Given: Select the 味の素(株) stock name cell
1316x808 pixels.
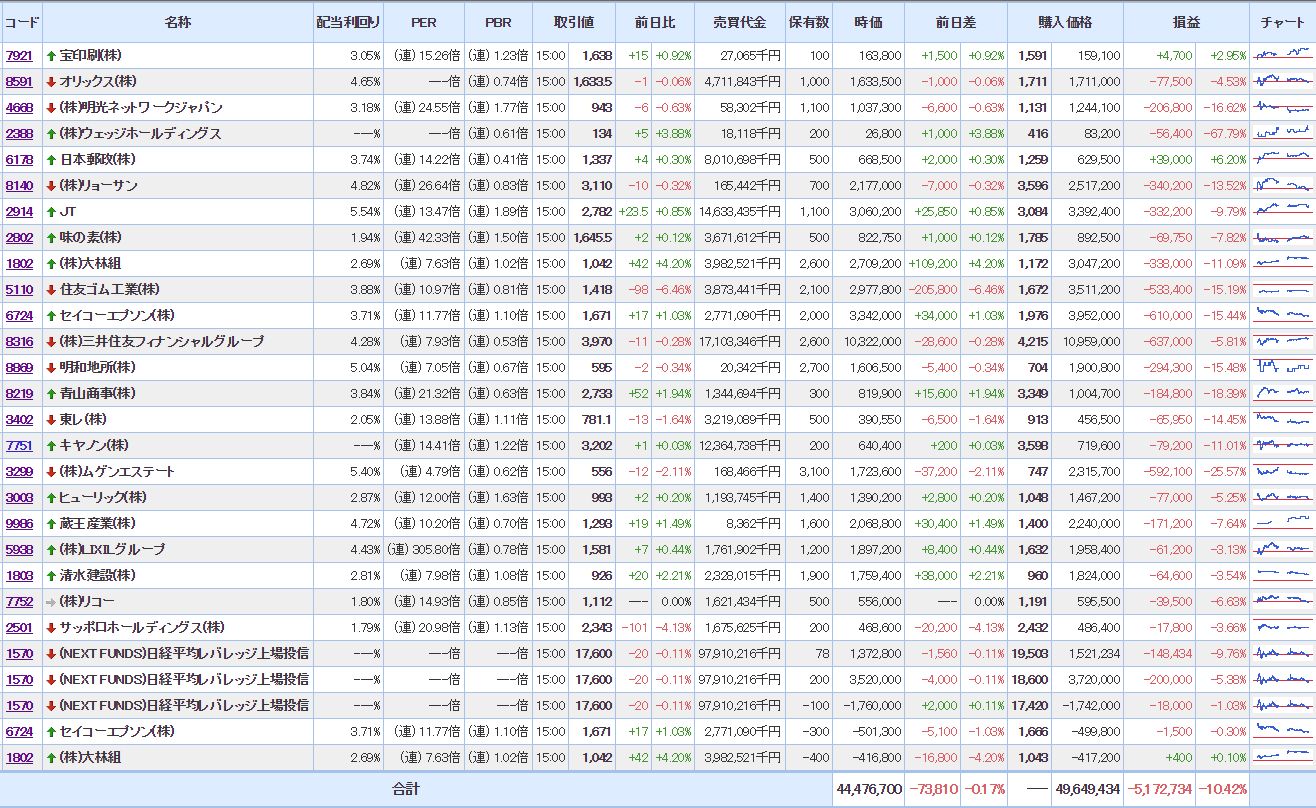Looking at the screenshot, I should pos(91,238).
